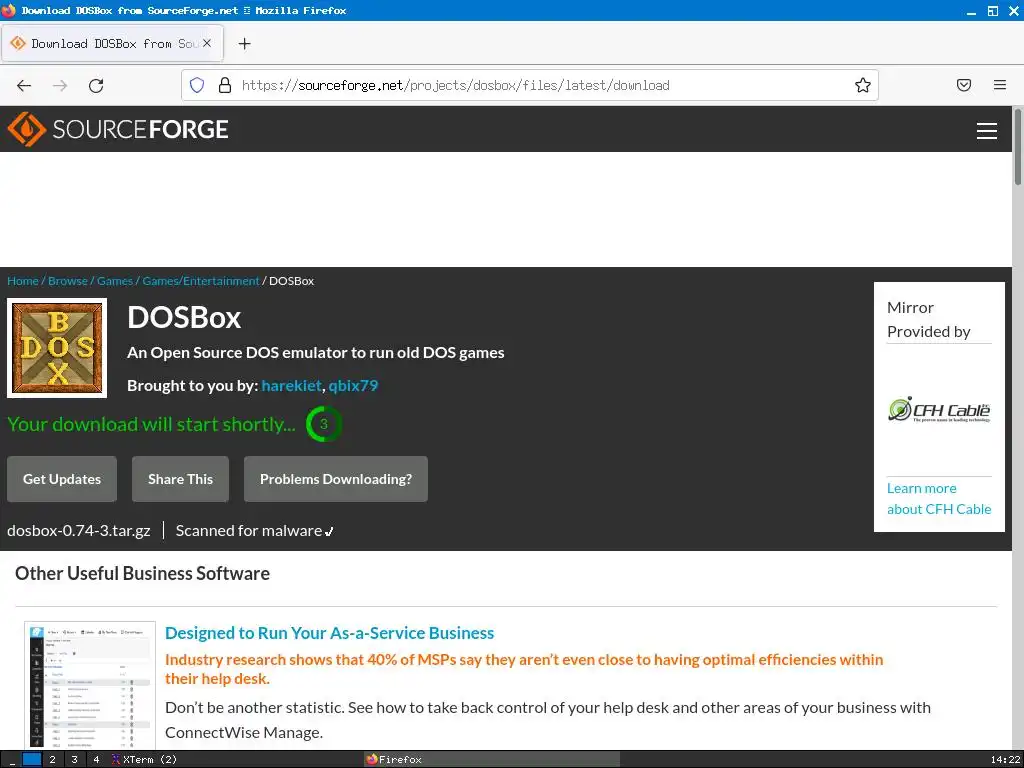Select the active blue workspace 1 box

(31, 760)
